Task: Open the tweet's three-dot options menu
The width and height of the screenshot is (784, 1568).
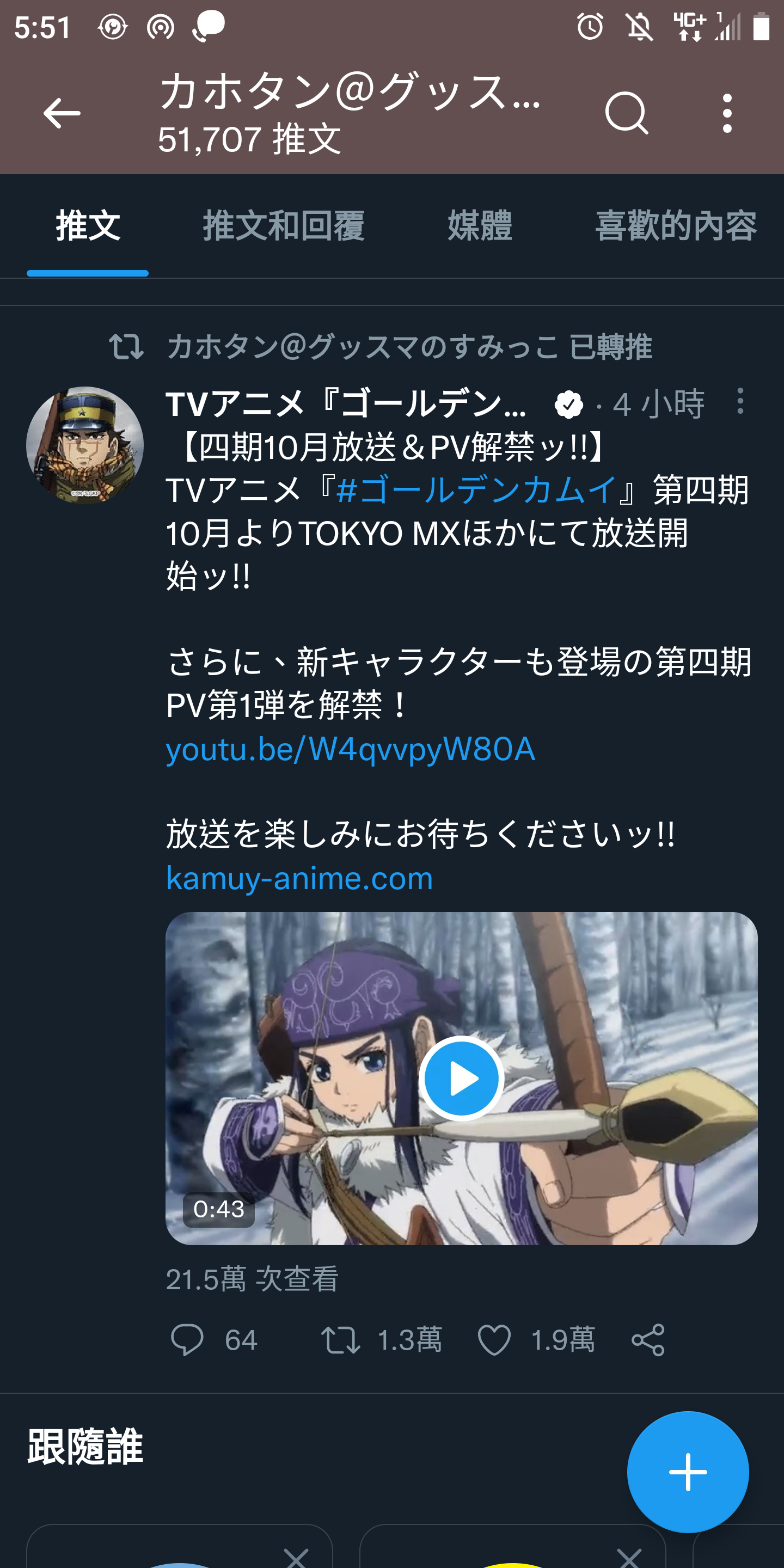Action: [x=739, y=401]
